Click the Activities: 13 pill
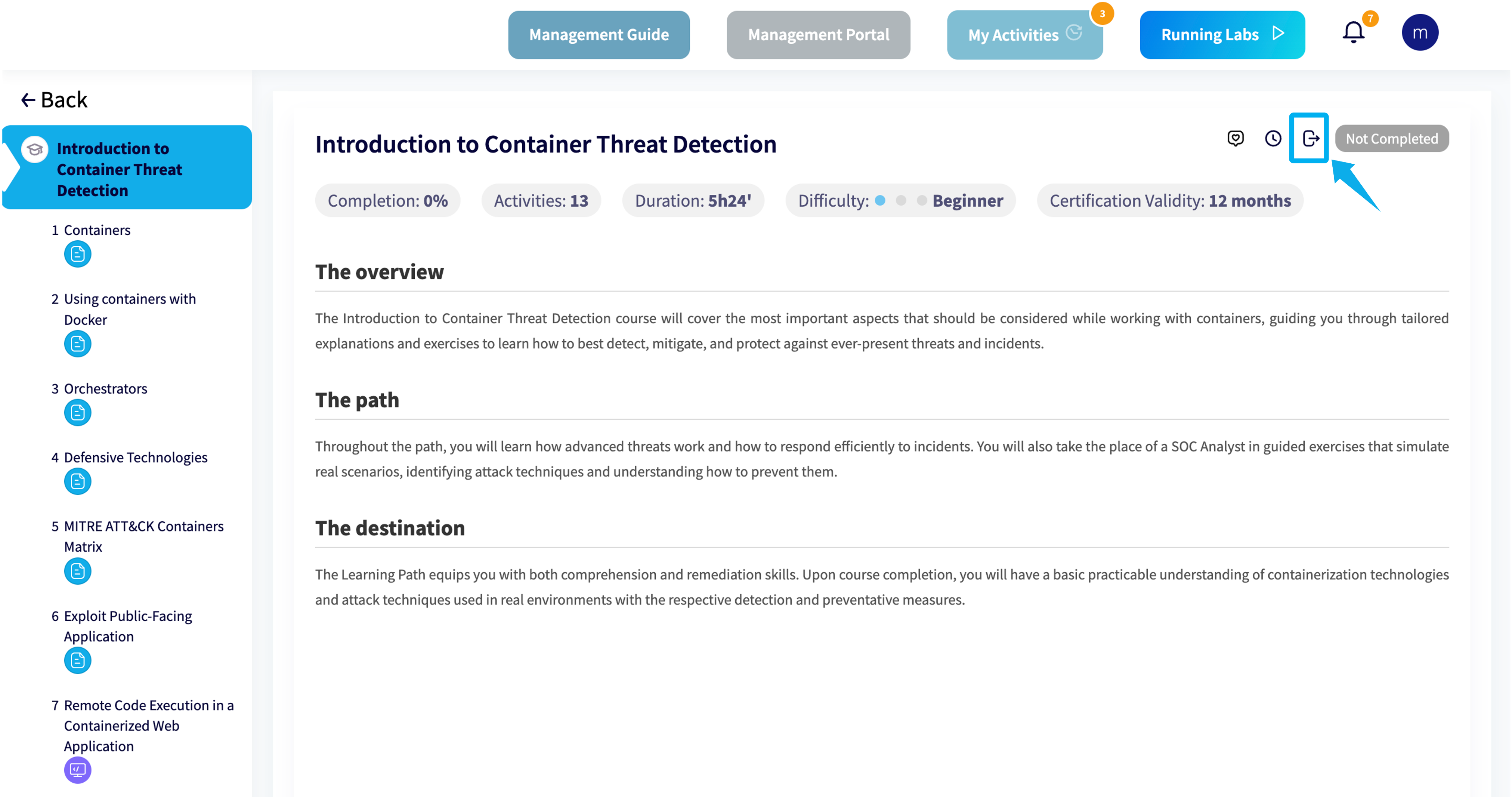The image size is (1512, 798). point(541,201)
